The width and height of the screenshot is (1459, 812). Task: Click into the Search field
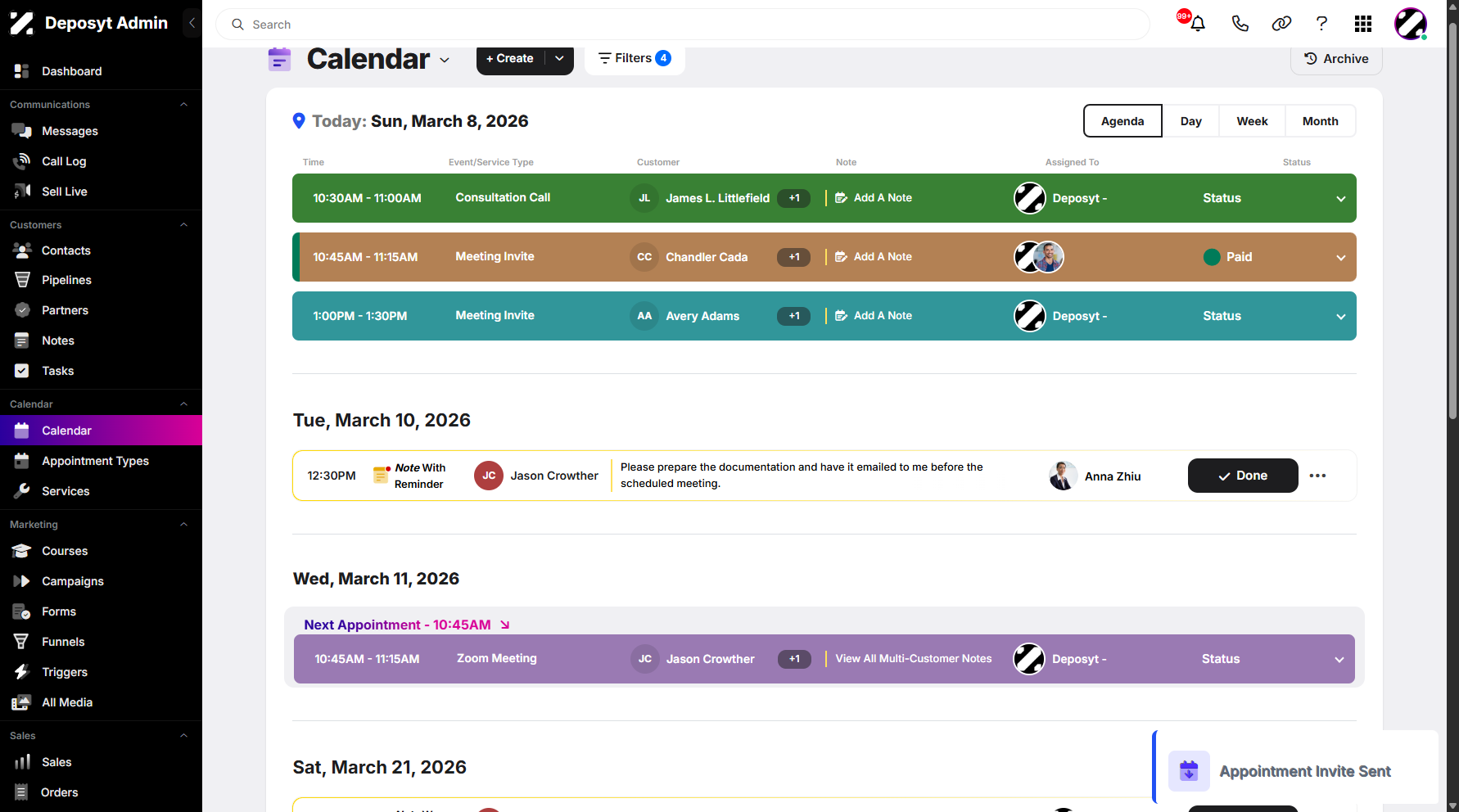pos(683,25)
